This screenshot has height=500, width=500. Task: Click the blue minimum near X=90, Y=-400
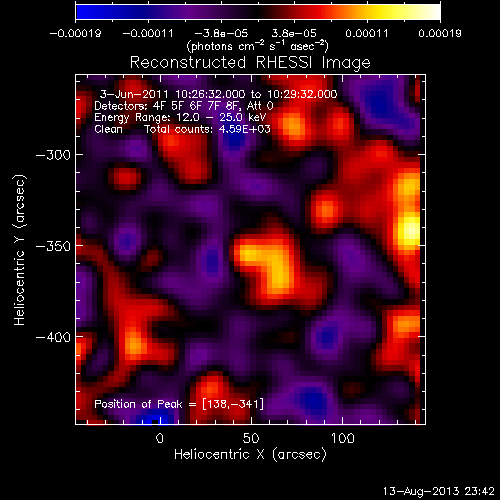327,337
